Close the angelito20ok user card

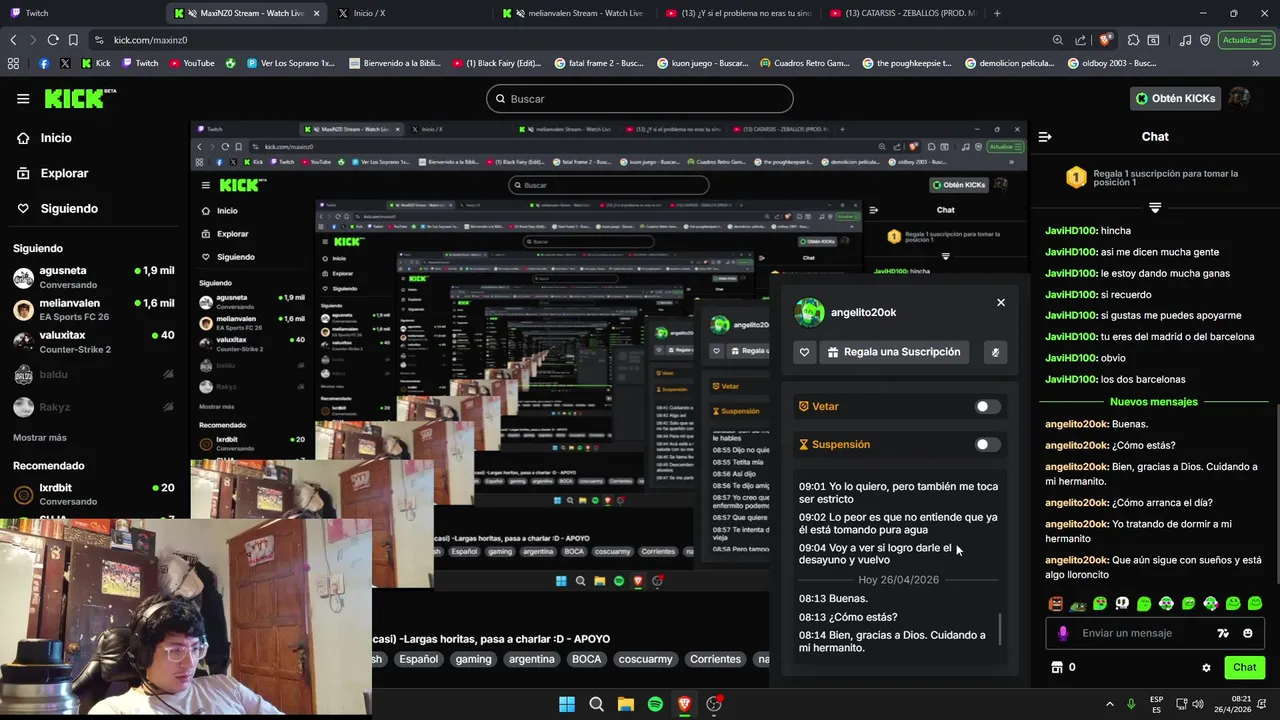1000,302
